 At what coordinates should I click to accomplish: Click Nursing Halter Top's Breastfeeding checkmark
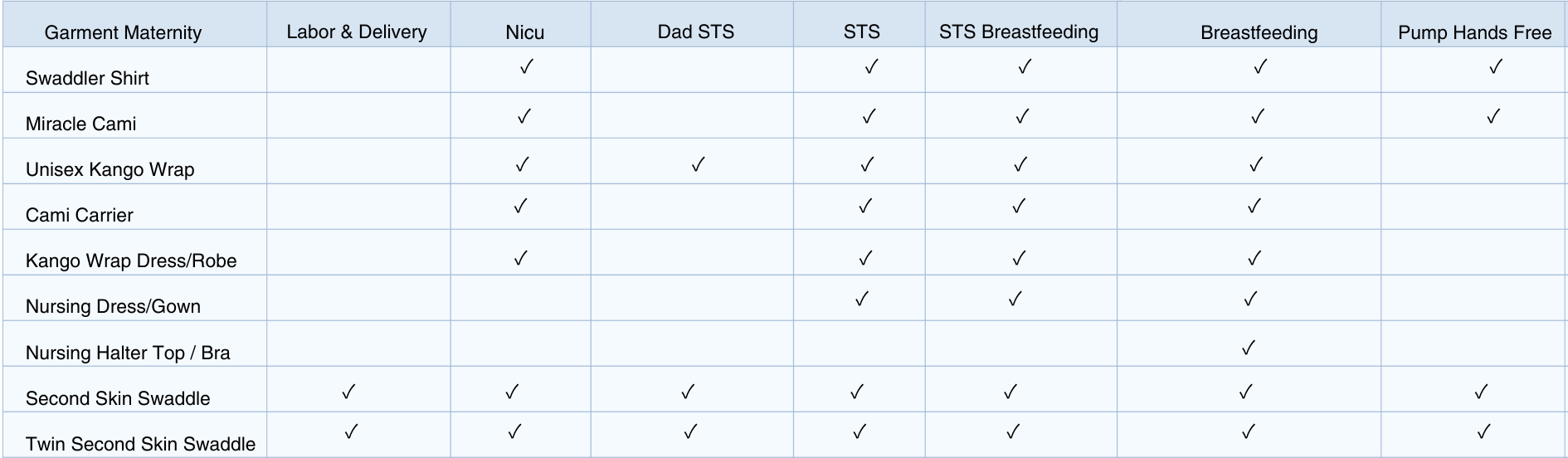point(1249,348)
